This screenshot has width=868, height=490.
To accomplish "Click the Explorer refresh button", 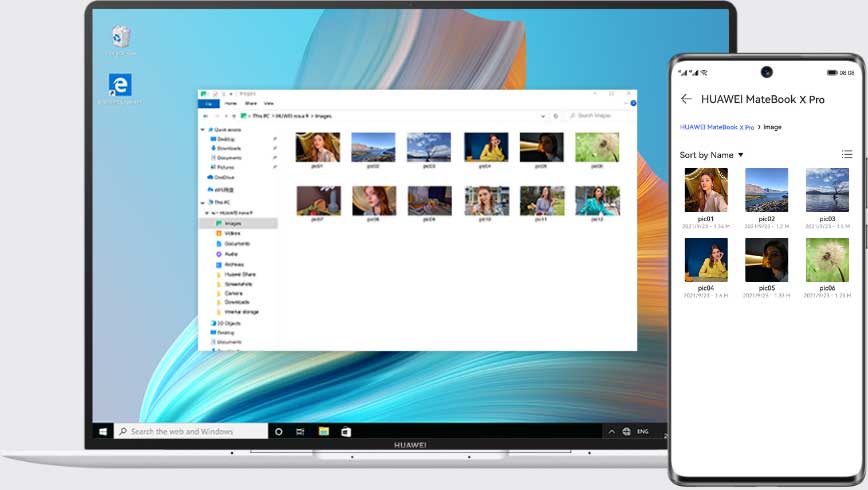I will [556, 116].
